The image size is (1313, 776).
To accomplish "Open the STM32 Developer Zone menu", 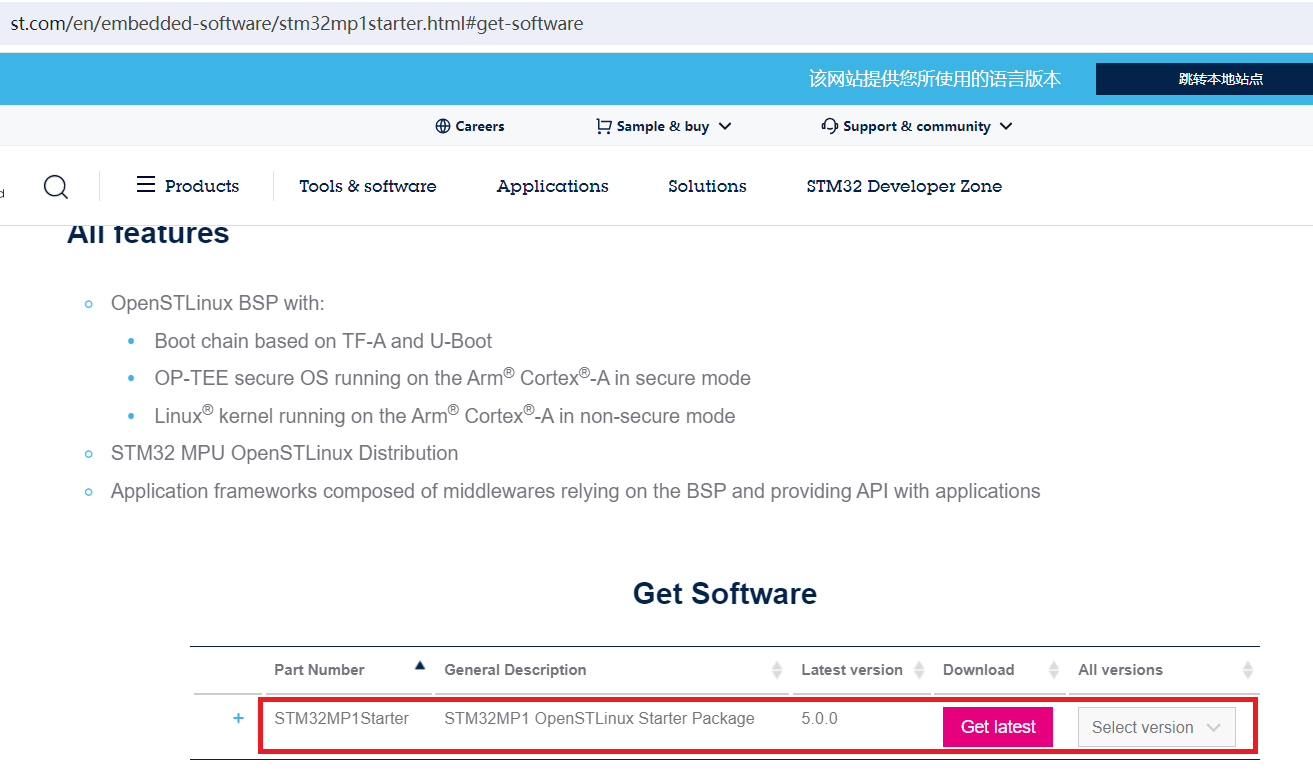I will [x=904, y=186].
